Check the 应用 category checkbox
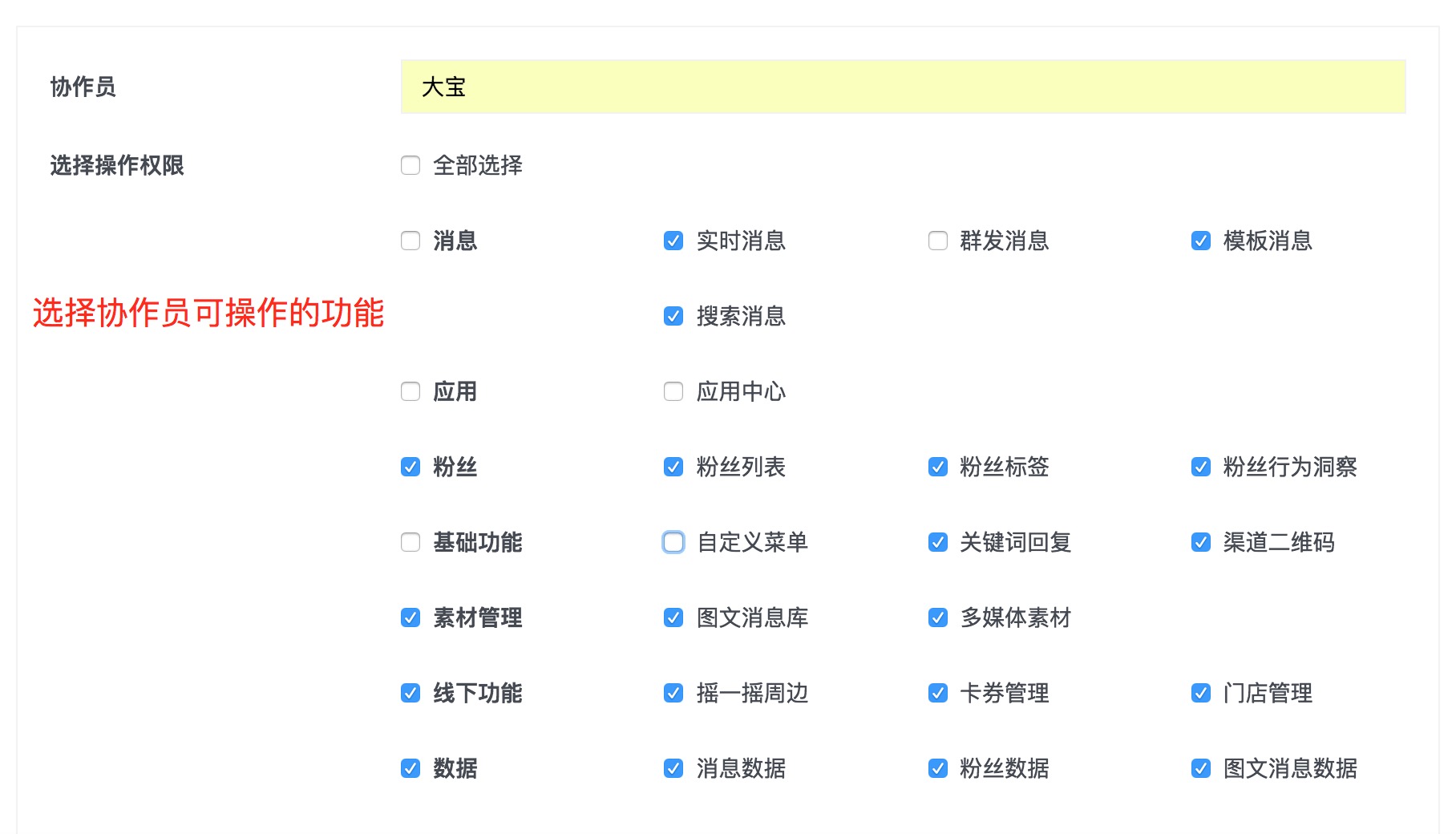This screenshot has height=834, width=1456. pyautogui.click(x=411, y=392)
